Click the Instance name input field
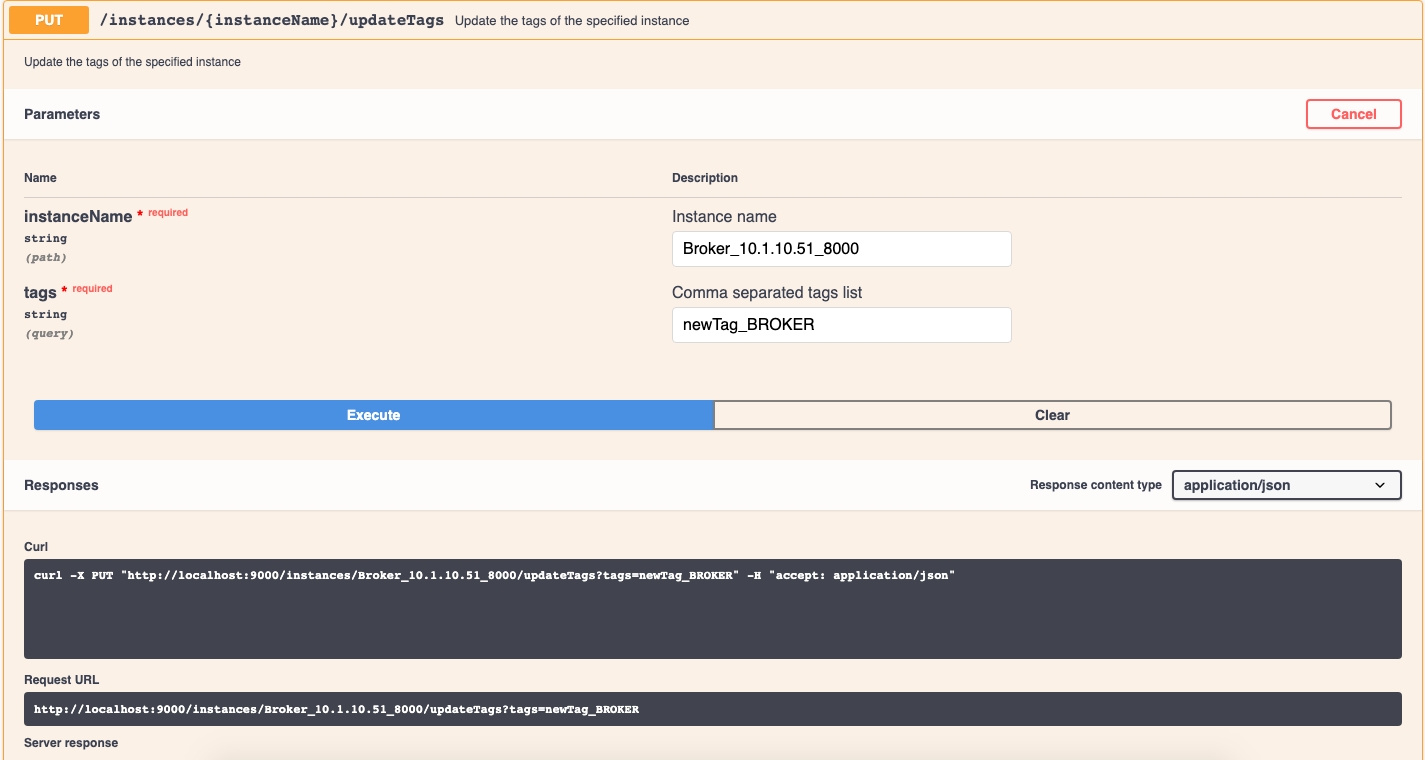1425x760 pixels. coord(841,249)
